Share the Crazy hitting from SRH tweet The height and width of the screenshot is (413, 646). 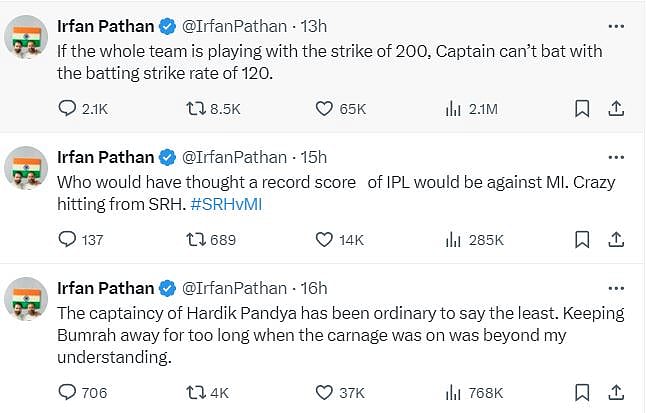617,239
